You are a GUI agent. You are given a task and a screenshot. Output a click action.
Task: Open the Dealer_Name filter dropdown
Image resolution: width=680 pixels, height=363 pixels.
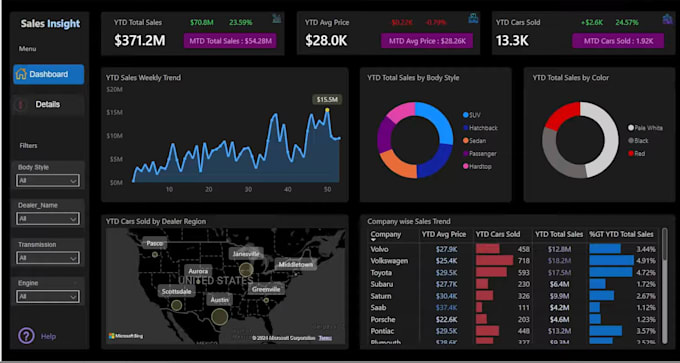tap(48, 219)
